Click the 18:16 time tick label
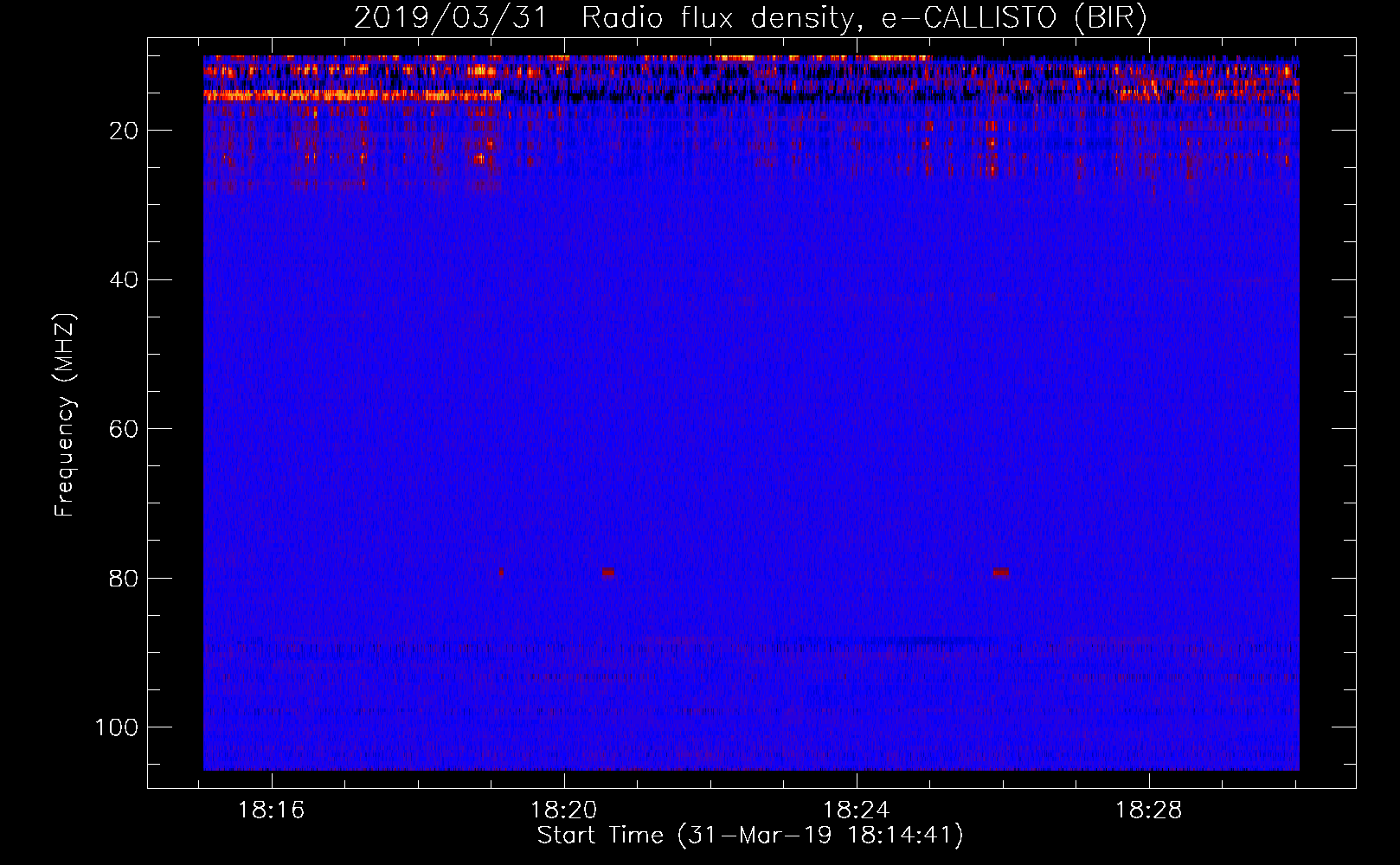The width and height of the screenshot is (1400, 865). pos(272,811)
